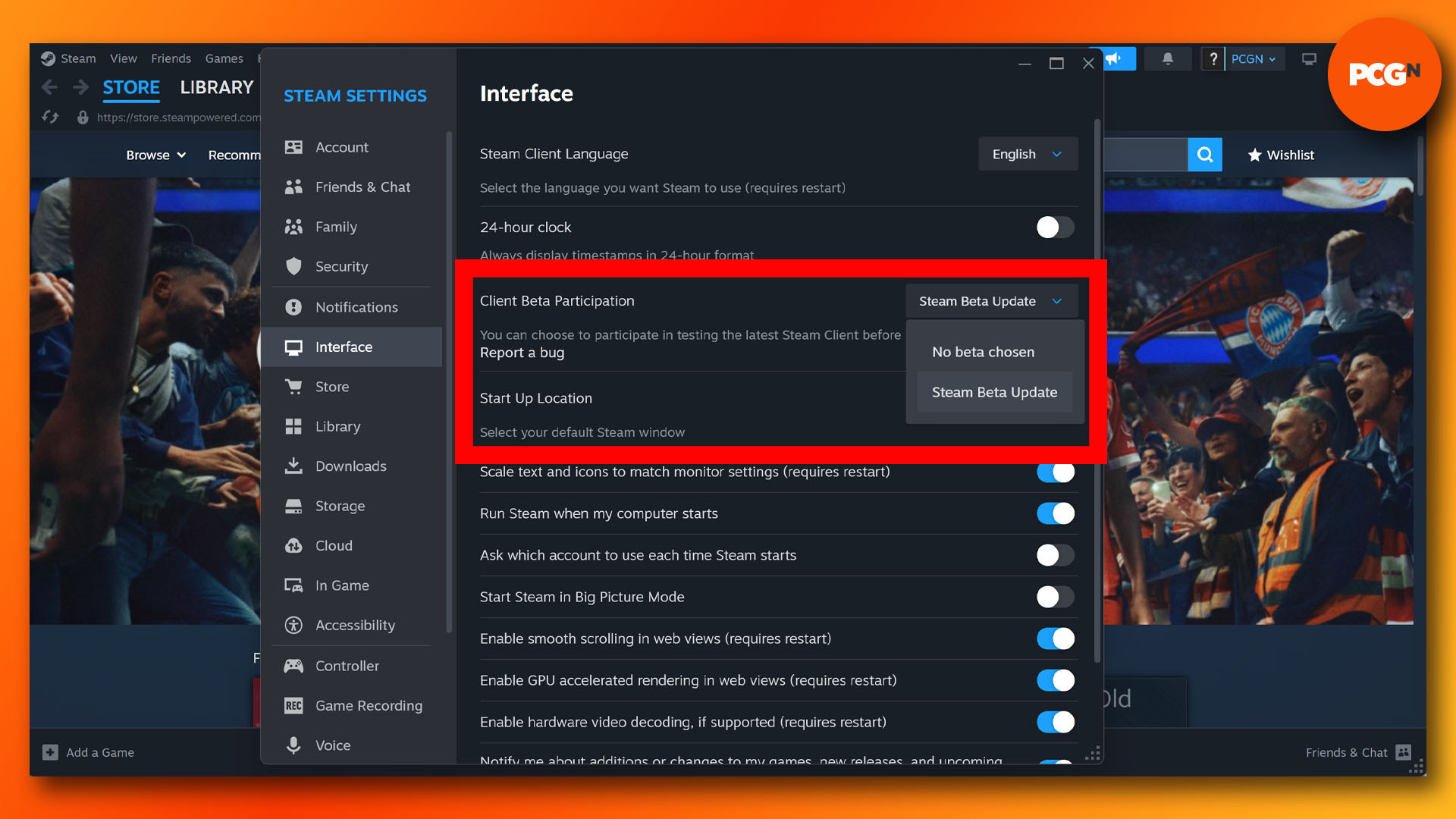Click the Add a Game button text

(x=100, y=752)
